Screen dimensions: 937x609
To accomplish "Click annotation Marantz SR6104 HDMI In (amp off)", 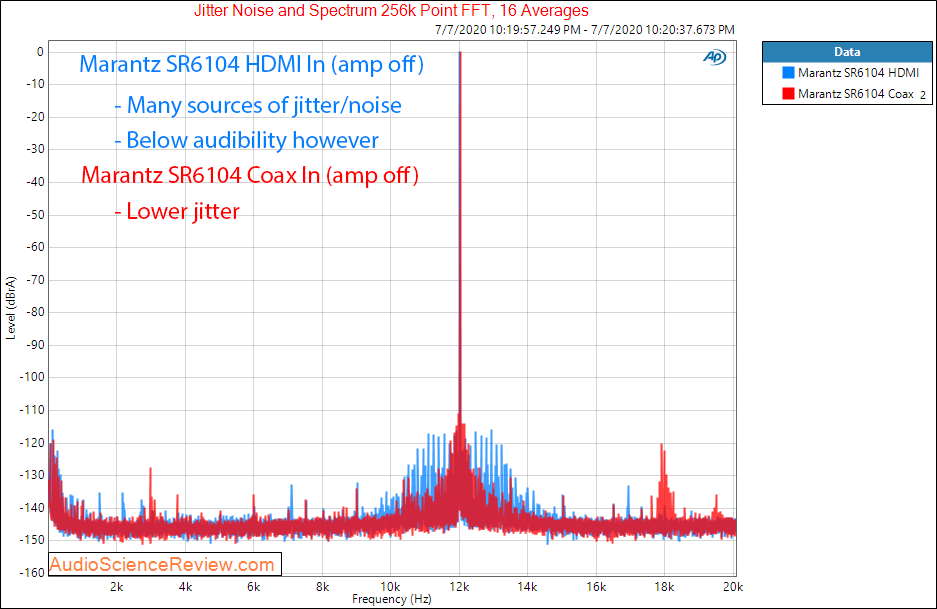I will click(252, 64).
